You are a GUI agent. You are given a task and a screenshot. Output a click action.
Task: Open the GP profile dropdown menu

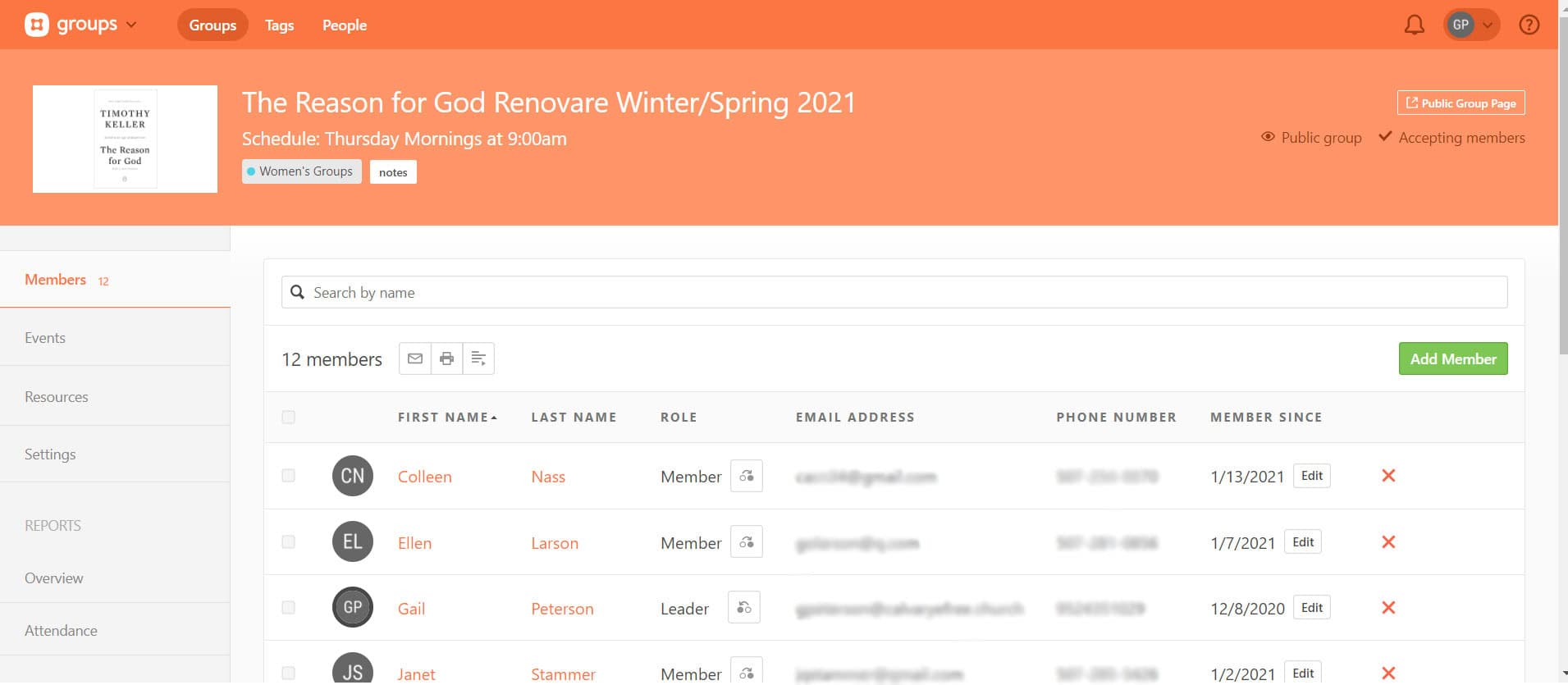pos(1470,25)
